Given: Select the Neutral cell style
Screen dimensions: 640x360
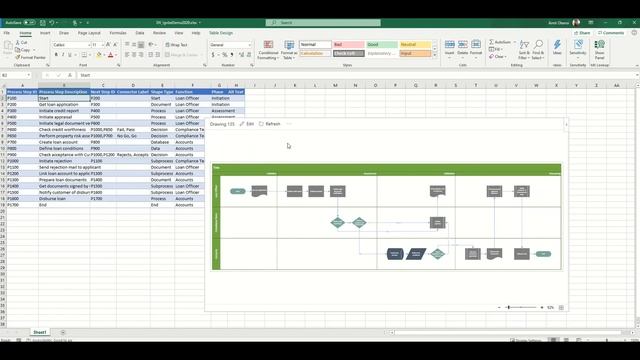Looking at the screenshot, I should click(415, 44).
